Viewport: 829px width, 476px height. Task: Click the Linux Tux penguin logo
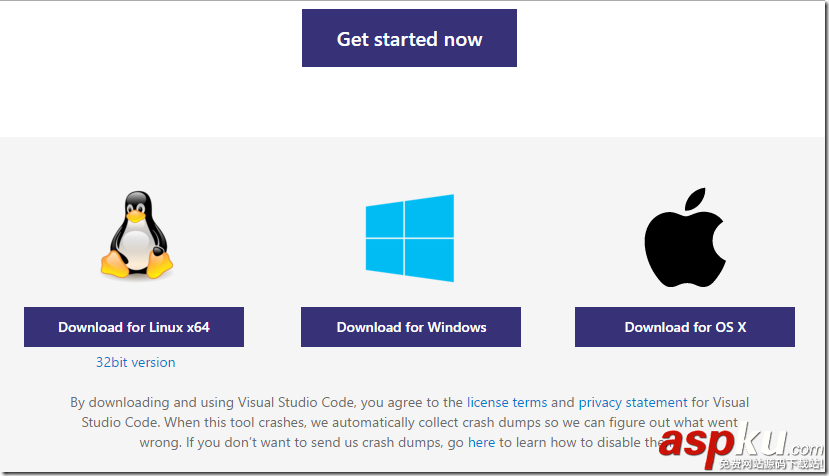pos(136,237)
